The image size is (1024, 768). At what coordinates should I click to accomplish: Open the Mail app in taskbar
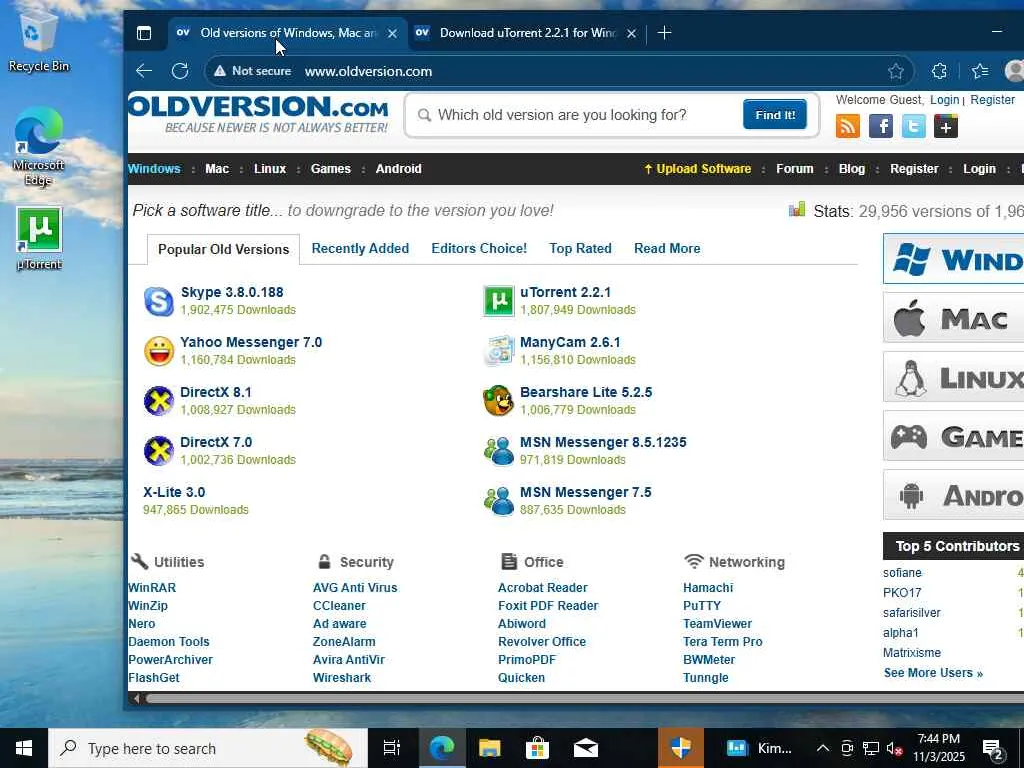click(585, 748)
